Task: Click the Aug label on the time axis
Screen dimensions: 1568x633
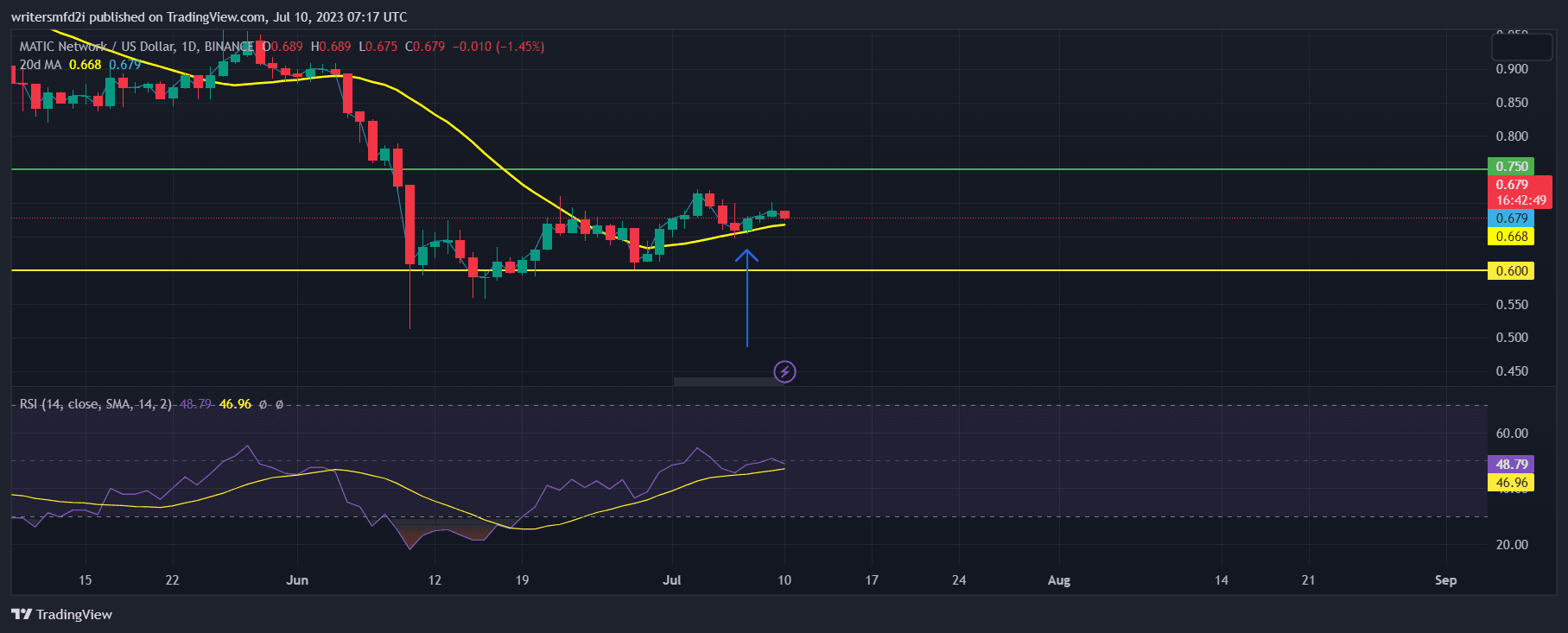Action: (1058, 580)
